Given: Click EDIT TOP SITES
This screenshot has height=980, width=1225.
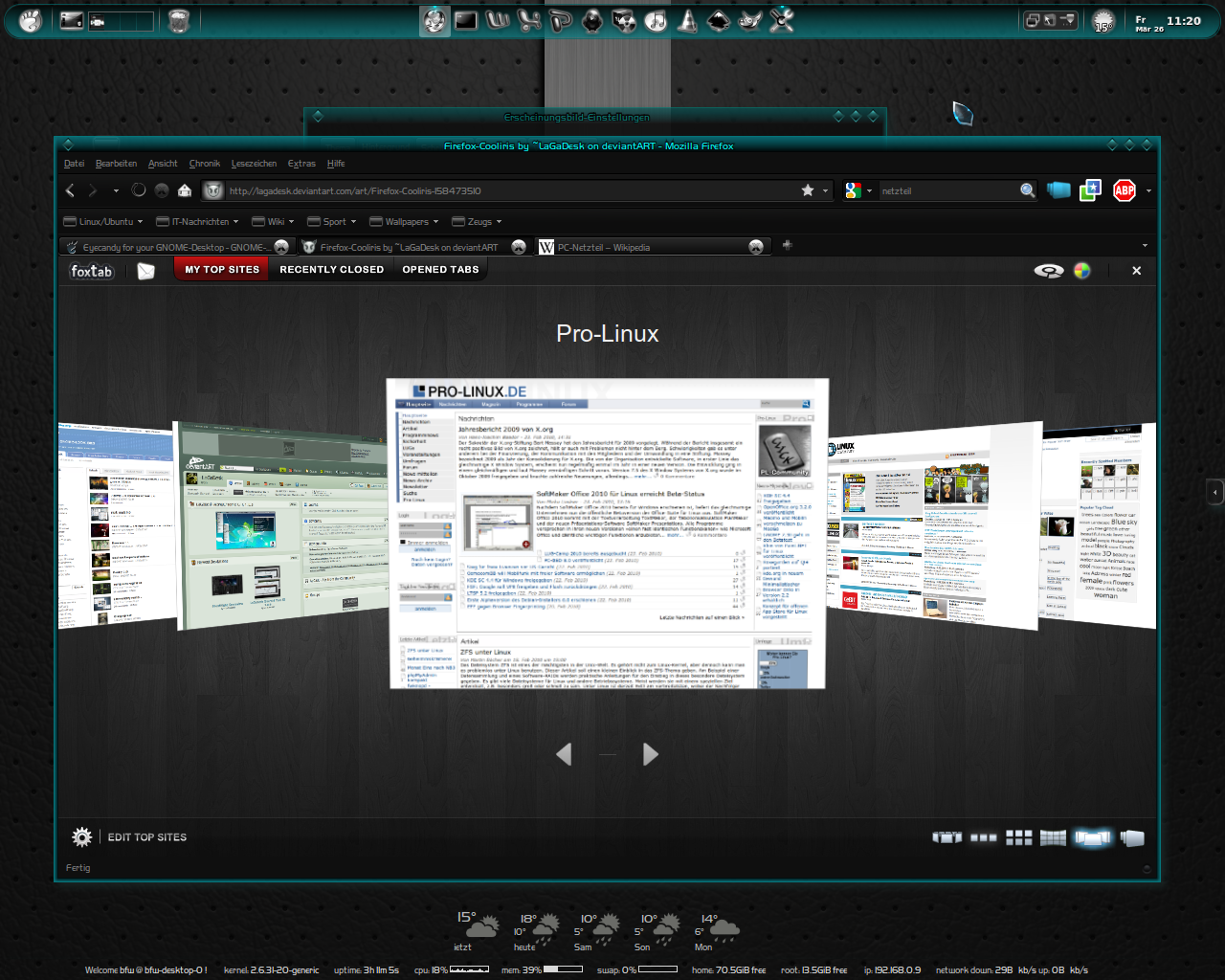Looking at the screenshot, I should click(146, 837).
